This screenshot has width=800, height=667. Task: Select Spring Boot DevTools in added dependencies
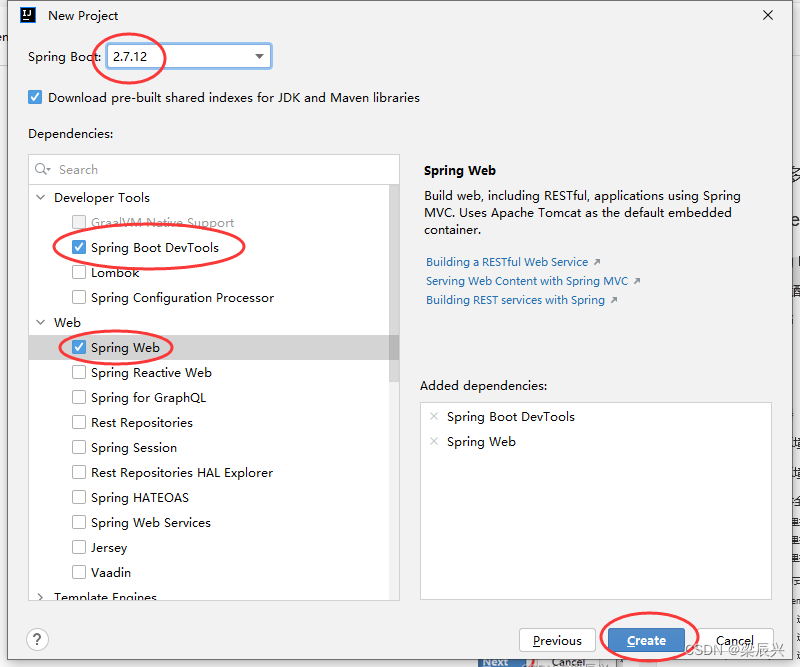511,416
